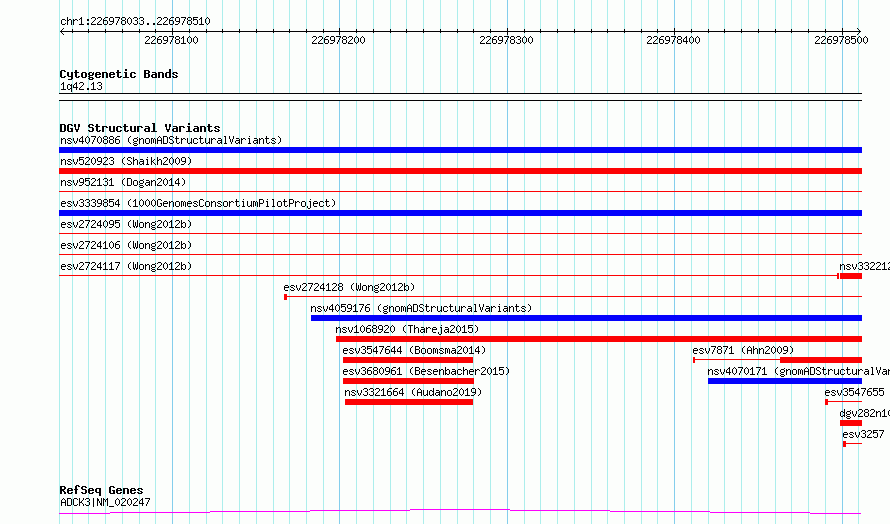
Task: Click the 1q42.13 band label
Action: point(81,86)
